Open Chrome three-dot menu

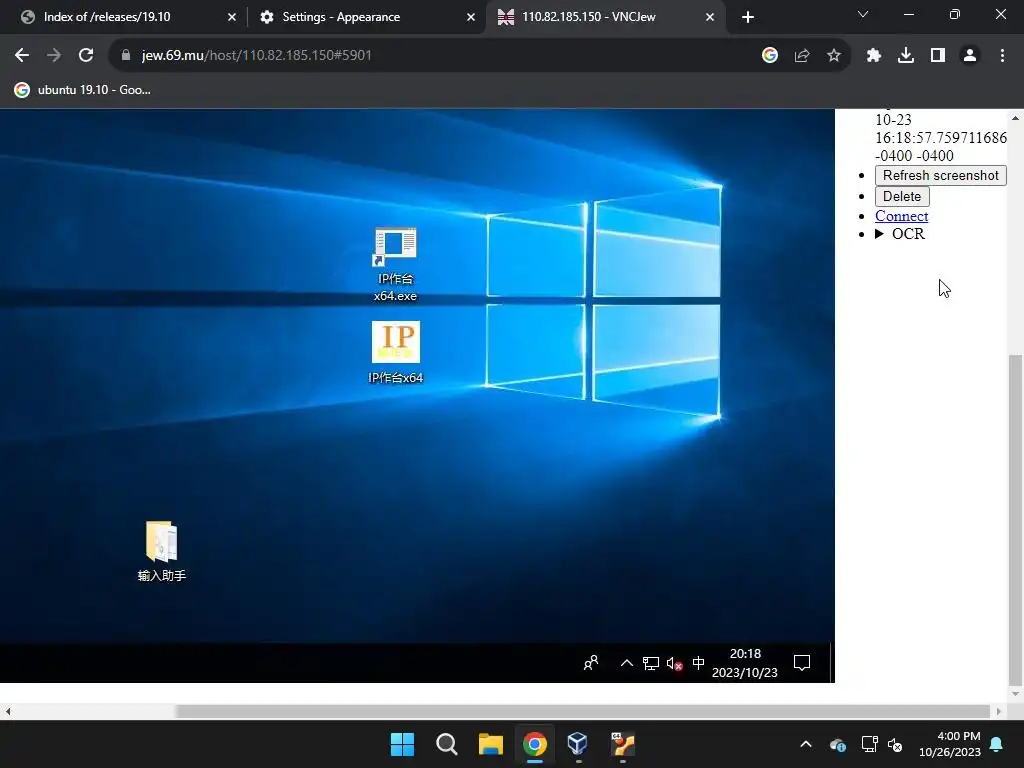[1002, 56]
